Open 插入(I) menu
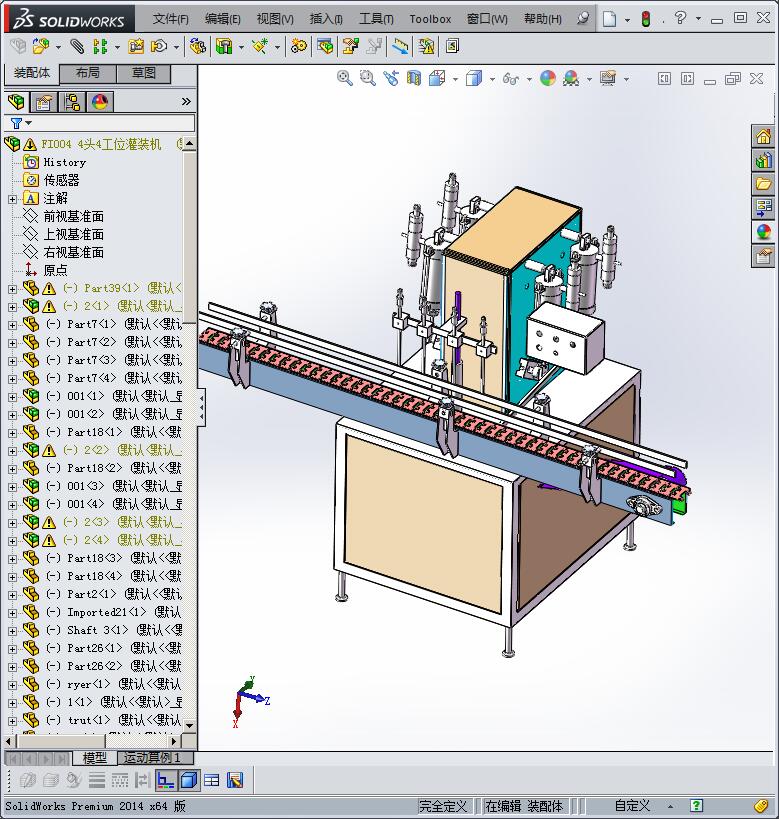The image size is (779, 819). (326, 19)
